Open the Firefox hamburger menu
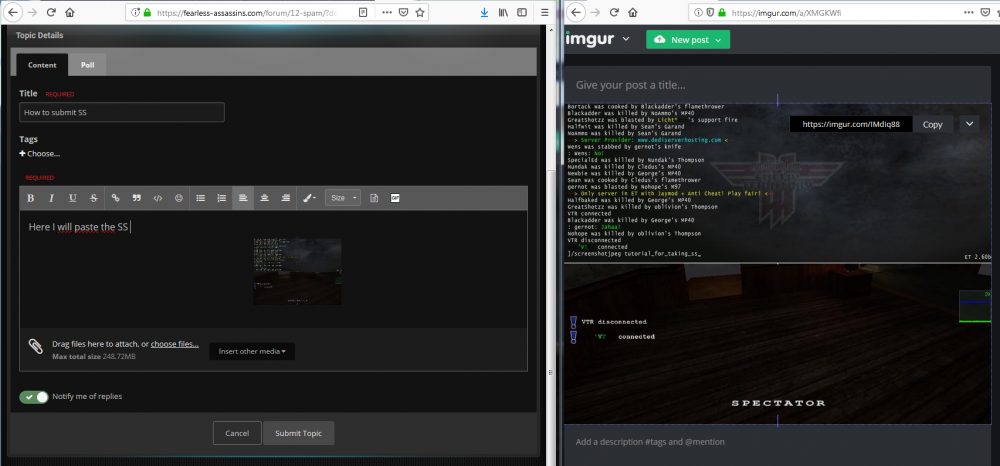Viewport: 1000px width, 466px height. click(x=544, y=12)
